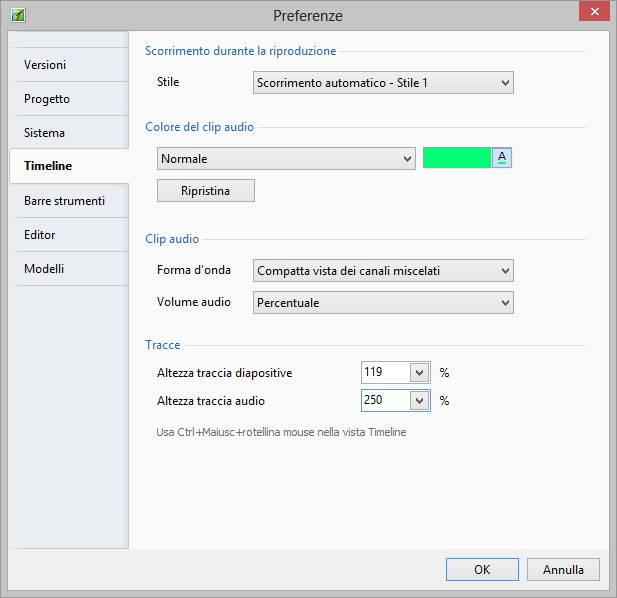617x598 pixels.
Task: Expand the Forma d'onda dropdown
Action: pyautogui.click(x=382, y=270)
